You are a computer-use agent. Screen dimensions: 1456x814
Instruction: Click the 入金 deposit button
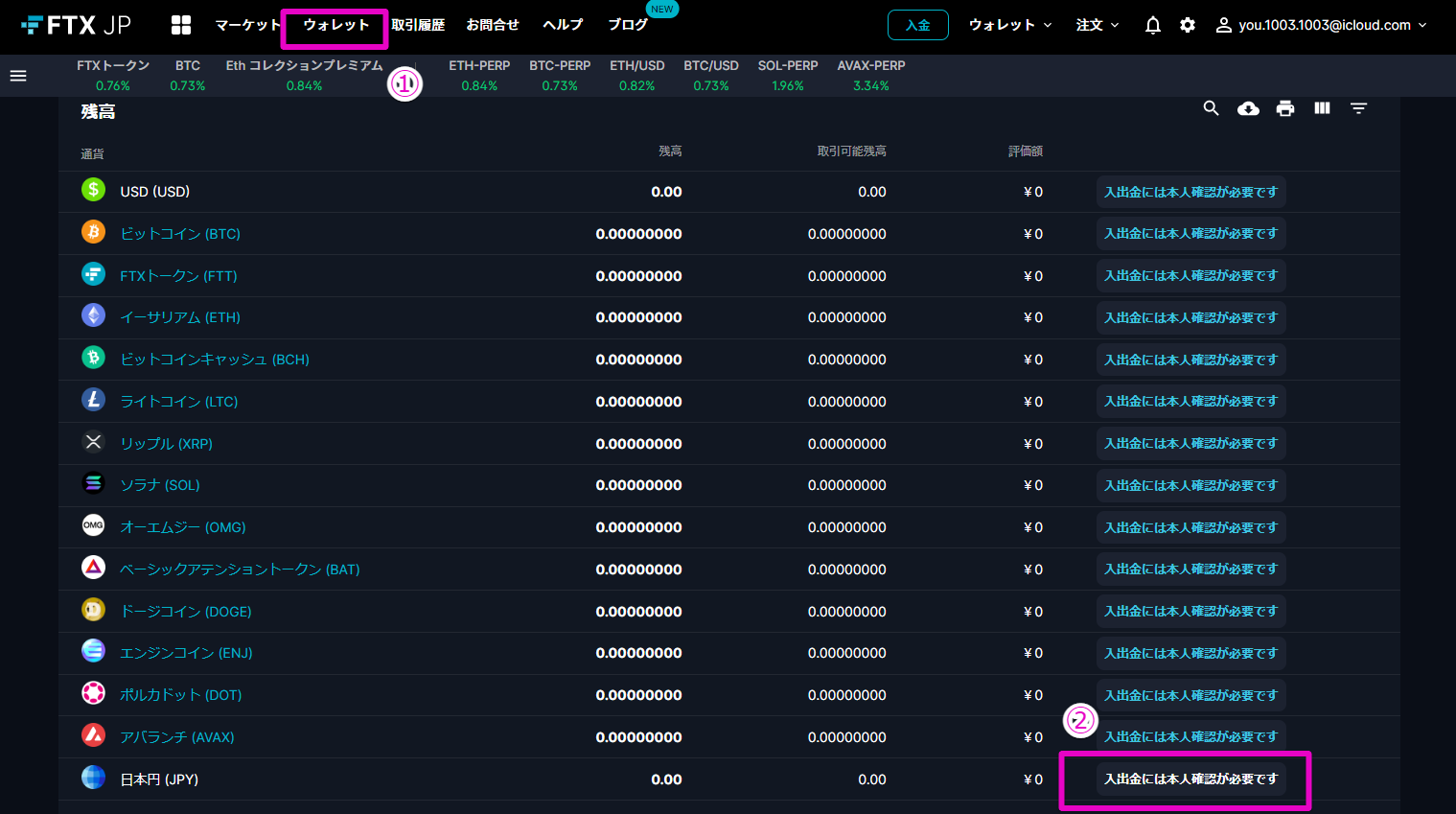[x=918, y=25]
